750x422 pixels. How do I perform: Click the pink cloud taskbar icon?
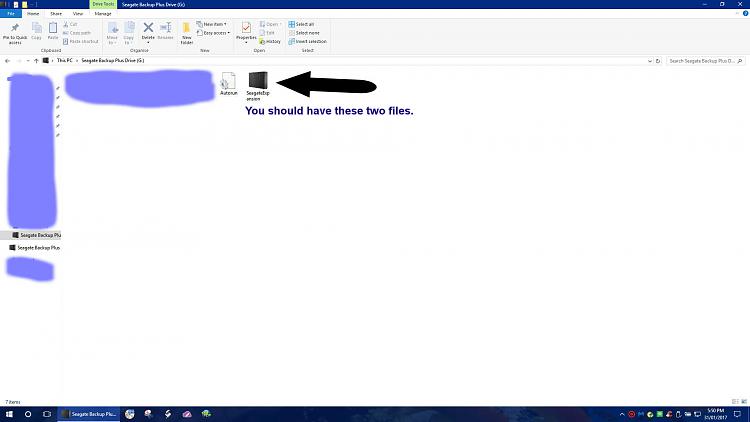coord(187,414)
